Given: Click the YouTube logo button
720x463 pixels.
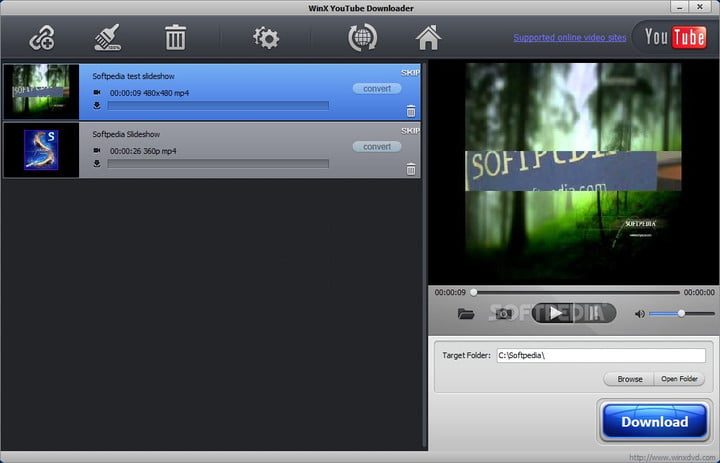Looking at the screenshot, I should [672, 38].
